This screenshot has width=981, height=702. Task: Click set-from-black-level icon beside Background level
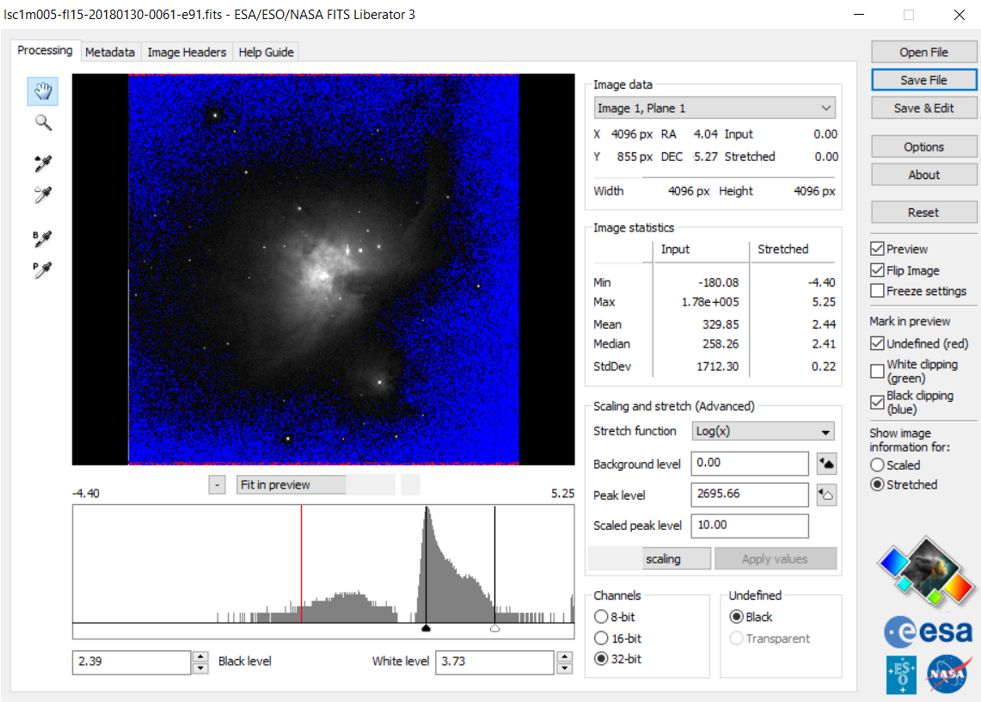(x=826, y=464)
